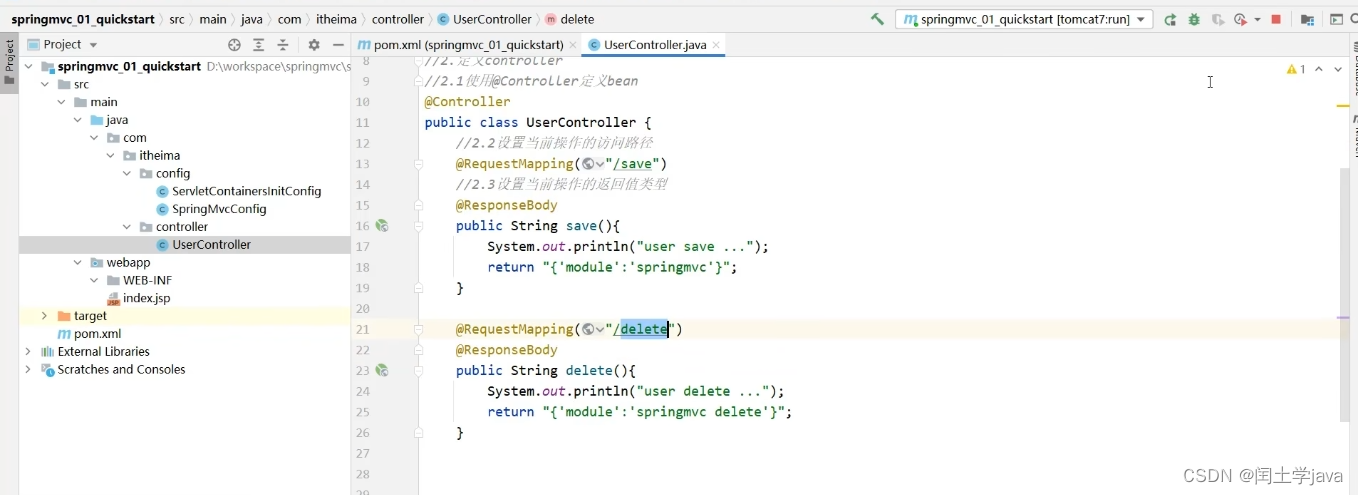Rerun the application with green arrow icon
Screen dimensions: 1358x495
pos(1170,19)
